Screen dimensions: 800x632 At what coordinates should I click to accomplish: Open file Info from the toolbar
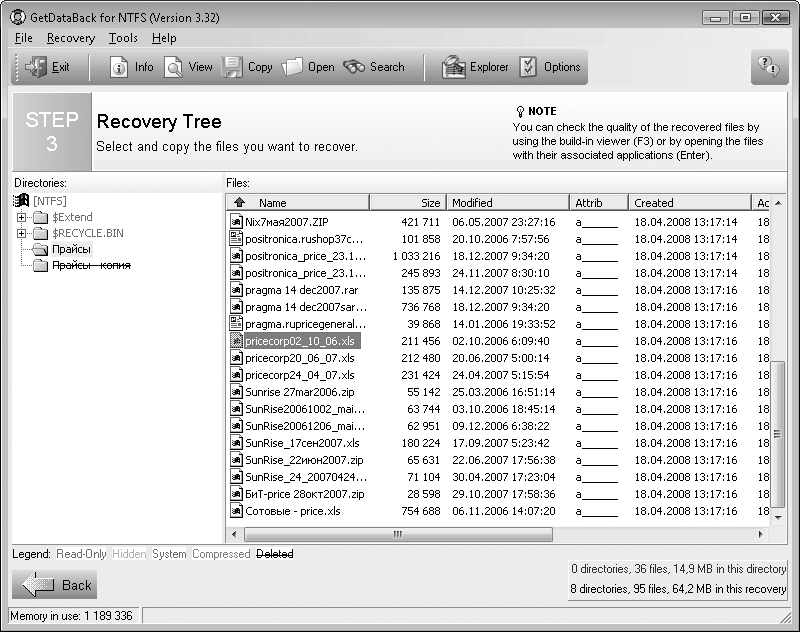coord(119,67)
